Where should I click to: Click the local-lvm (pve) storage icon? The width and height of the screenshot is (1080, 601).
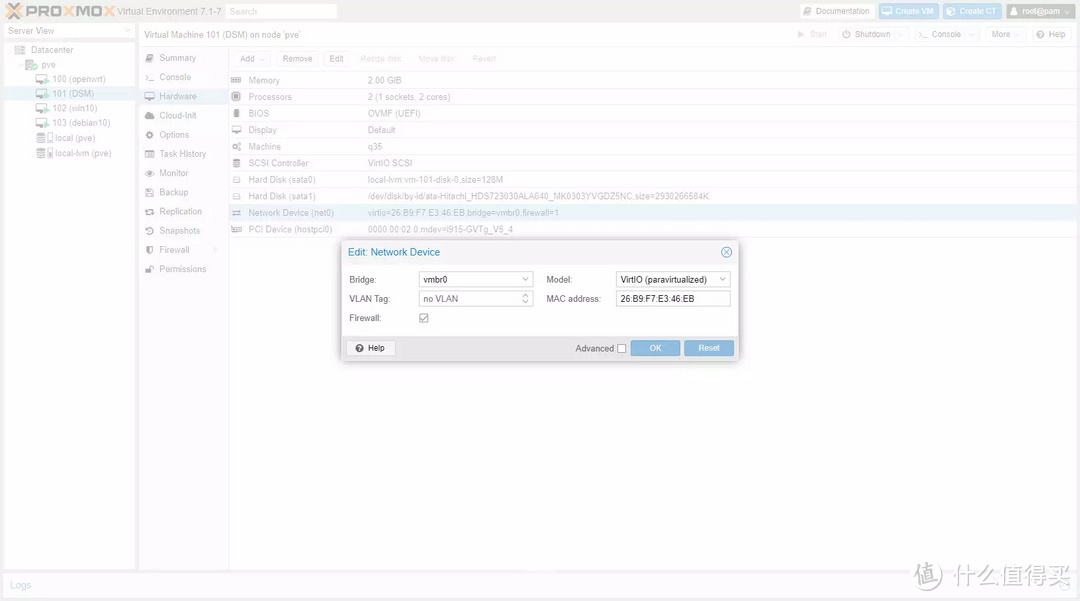point(45,153)
